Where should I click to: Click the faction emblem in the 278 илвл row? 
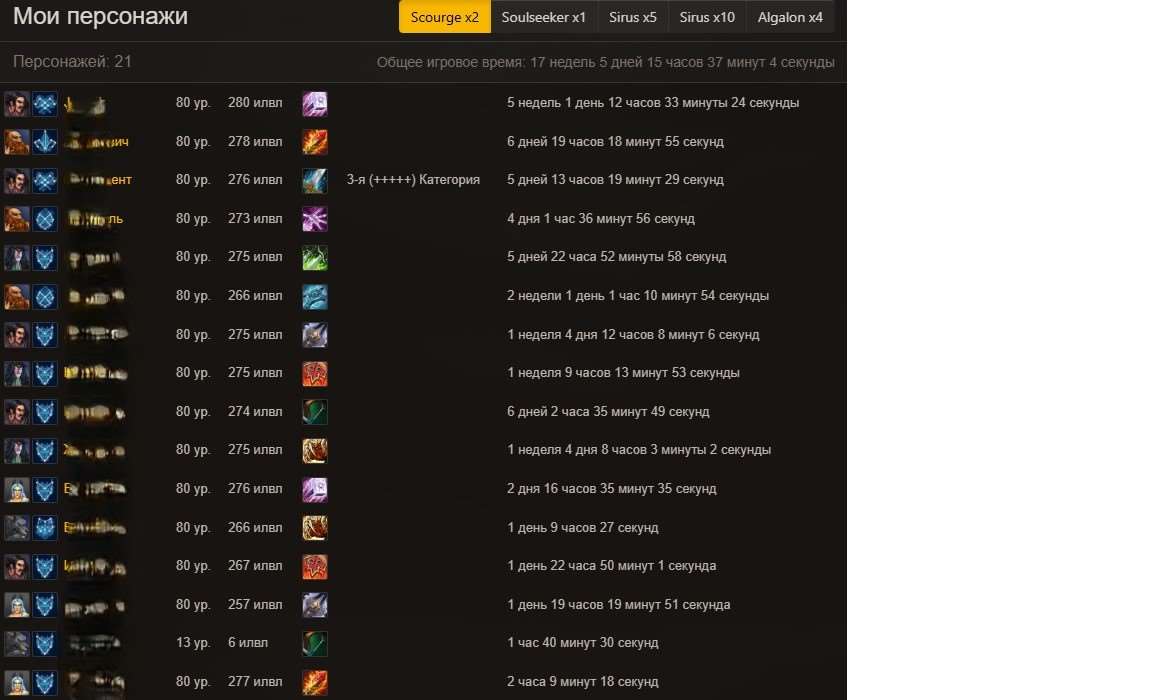pyautogui.click(x=44, y=142)
